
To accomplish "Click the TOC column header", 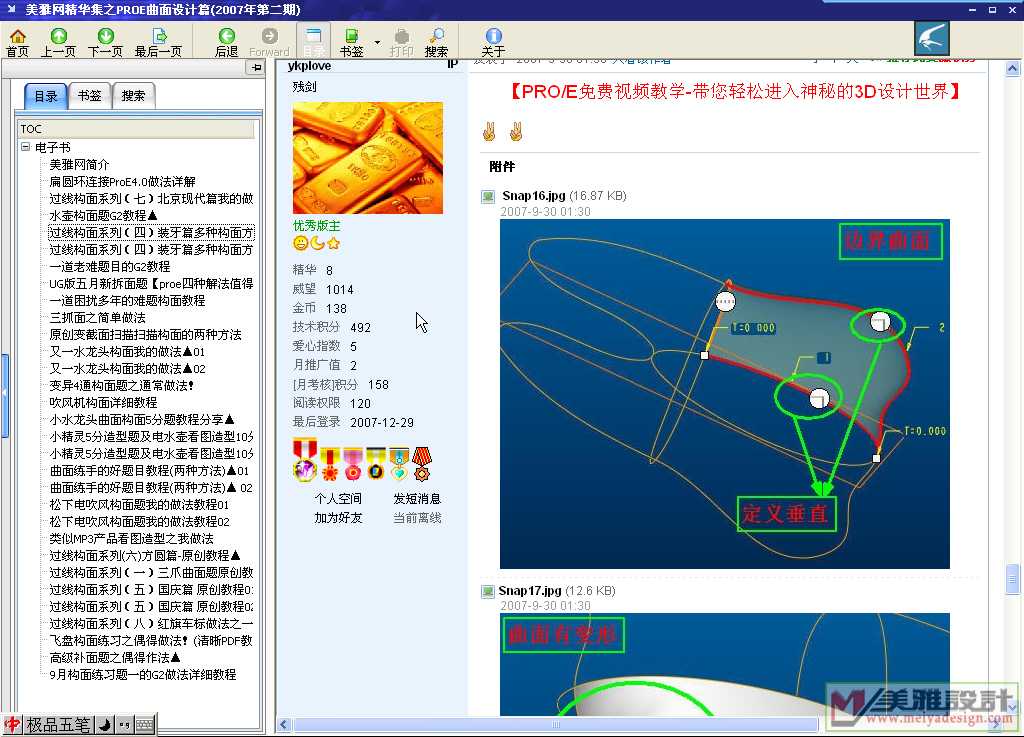I will [x=136, y=129].
